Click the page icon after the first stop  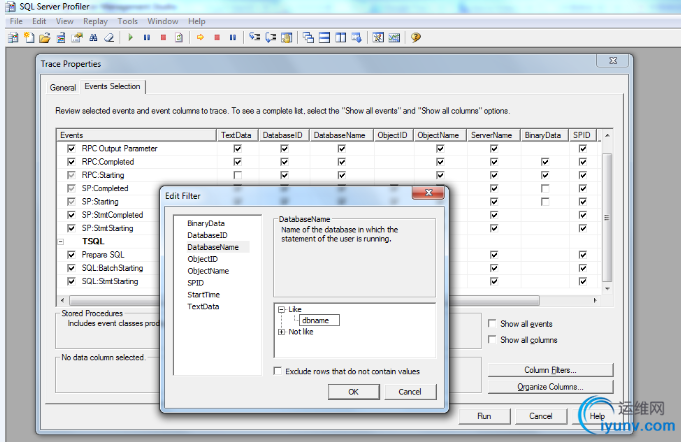click(179, 38)
